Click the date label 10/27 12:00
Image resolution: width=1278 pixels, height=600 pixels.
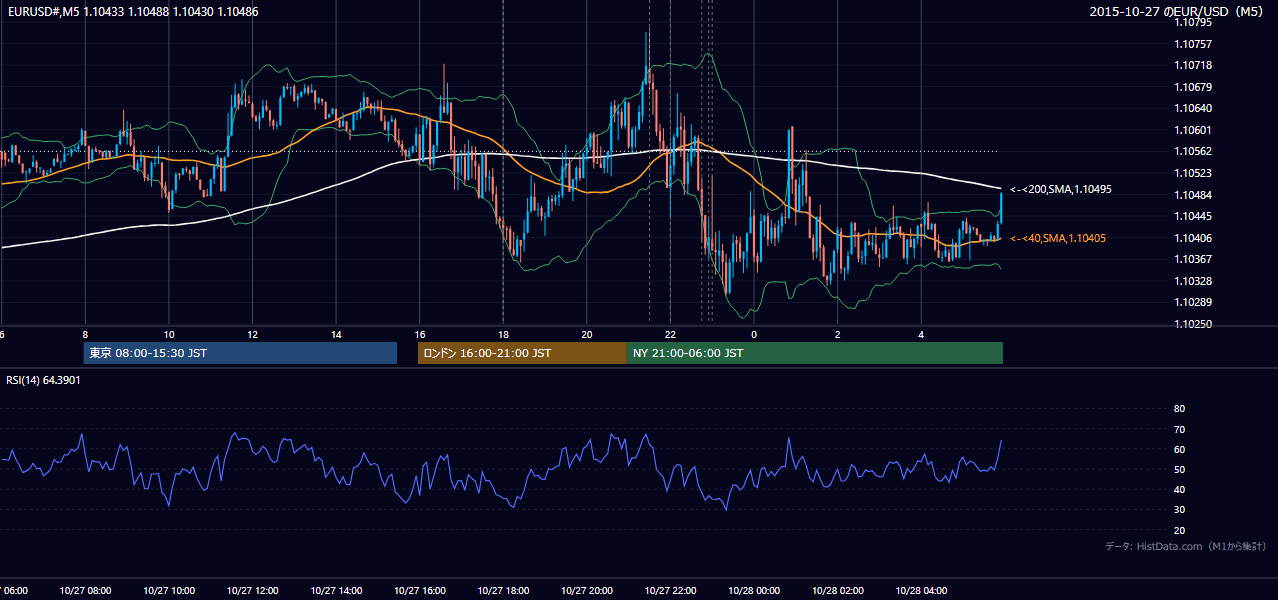click(252, 591)
